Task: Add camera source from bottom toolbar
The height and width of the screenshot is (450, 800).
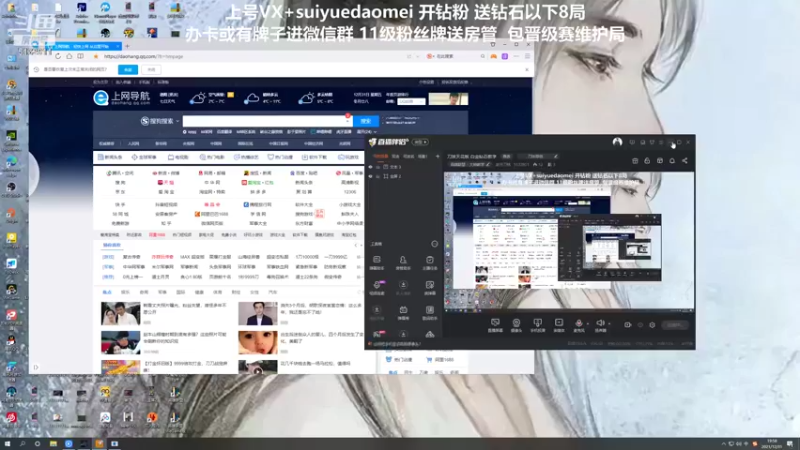Action: click(x=516, y=325)
